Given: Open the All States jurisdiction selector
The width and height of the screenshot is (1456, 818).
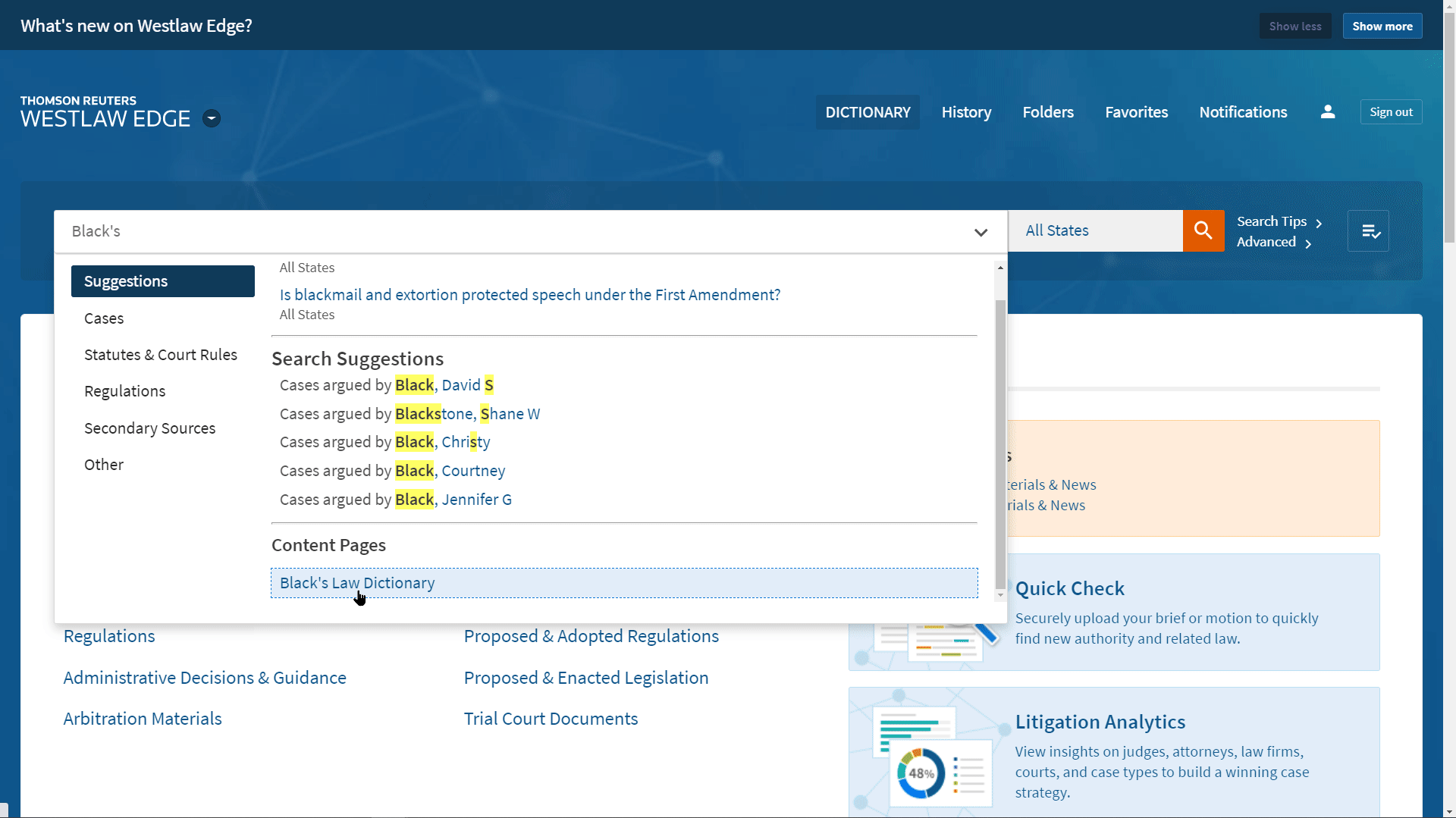Looking at the screenshot, I should tap(1094, 230).
